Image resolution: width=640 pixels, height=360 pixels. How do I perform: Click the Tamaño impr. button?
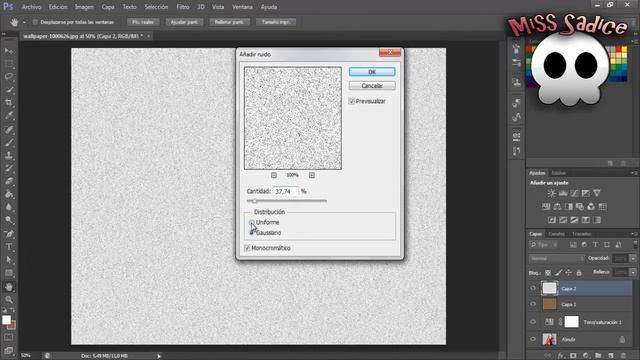pyautogui.click(x=276, y=22)
